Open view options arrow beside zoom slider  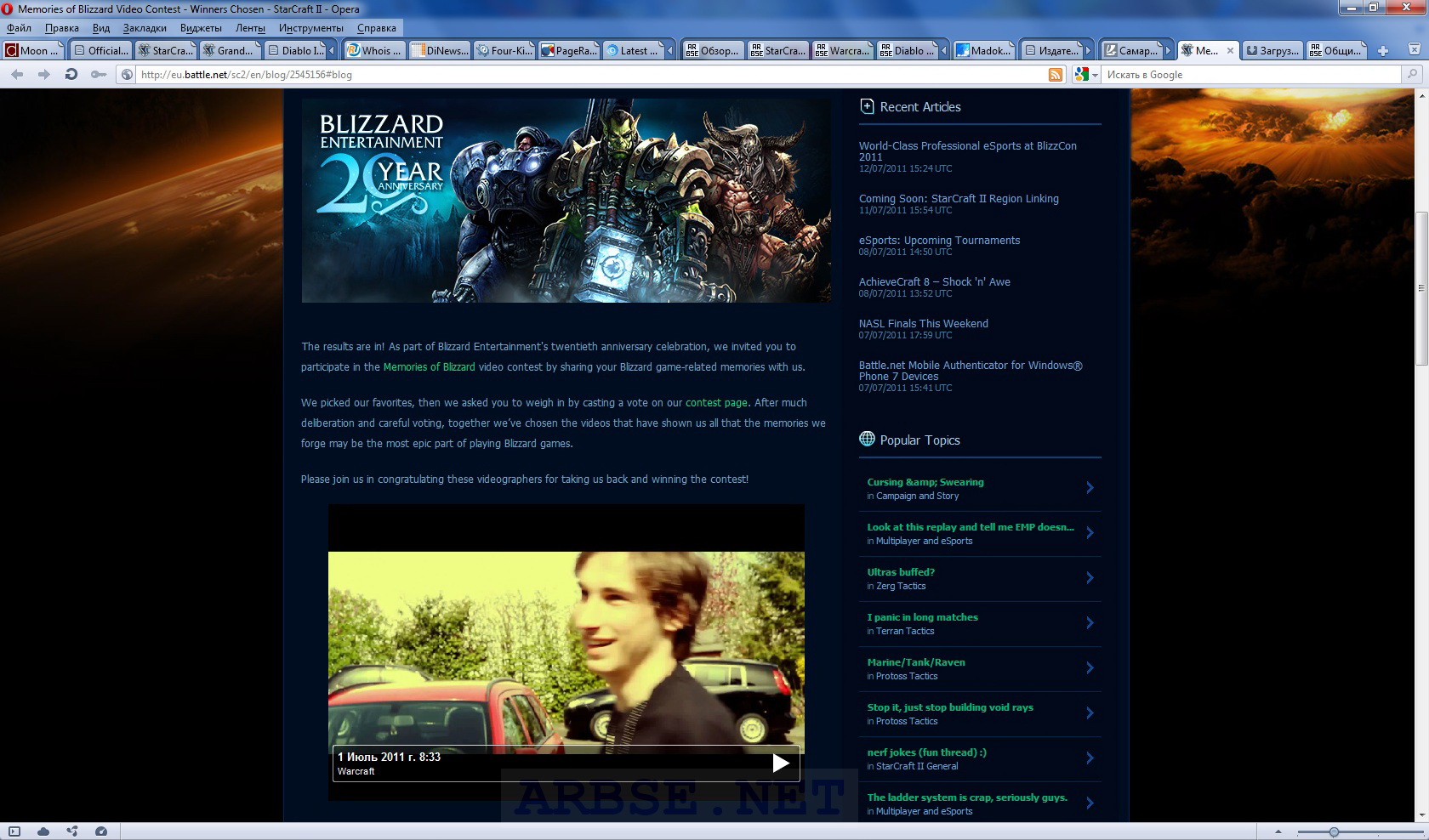pyautogui.click(x=1278, y=831)
